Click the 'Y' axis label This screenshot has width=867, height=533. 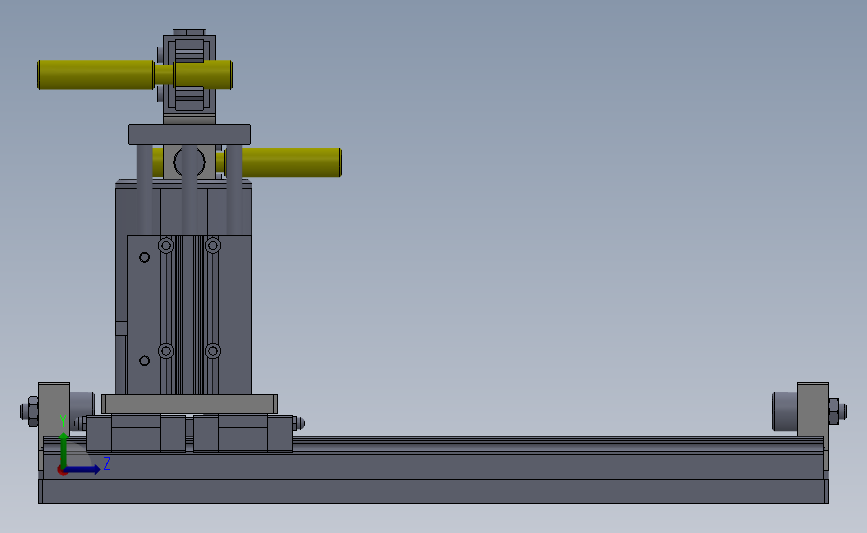click(x=62, y=421)
